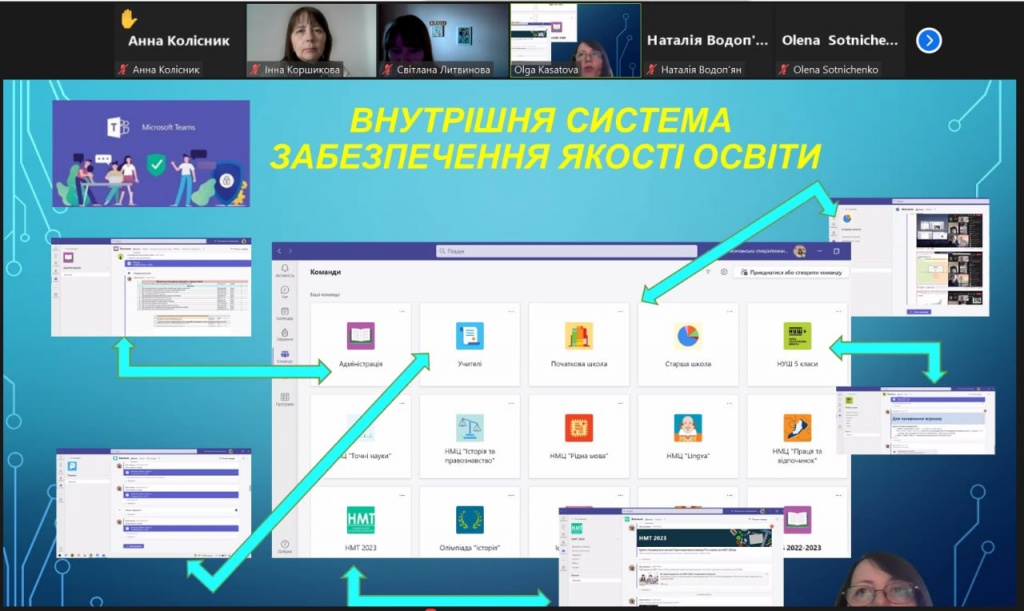Screen dimensions: 1024x611
Task: Show next participants with the blue arrow
Action: [x=929, y=41]
